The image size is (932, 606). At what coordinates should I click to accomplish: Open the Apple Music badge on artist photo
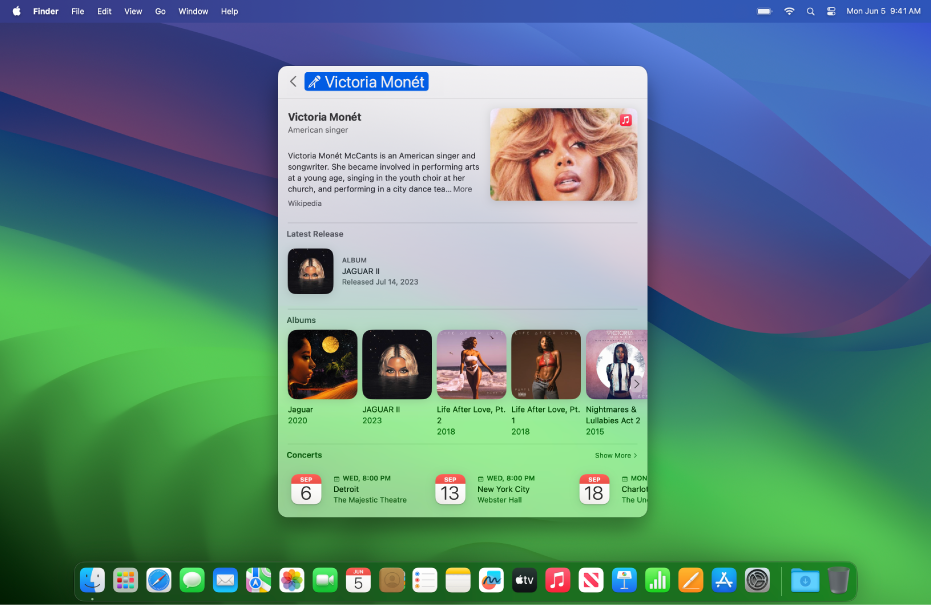(x=625, y=120)
